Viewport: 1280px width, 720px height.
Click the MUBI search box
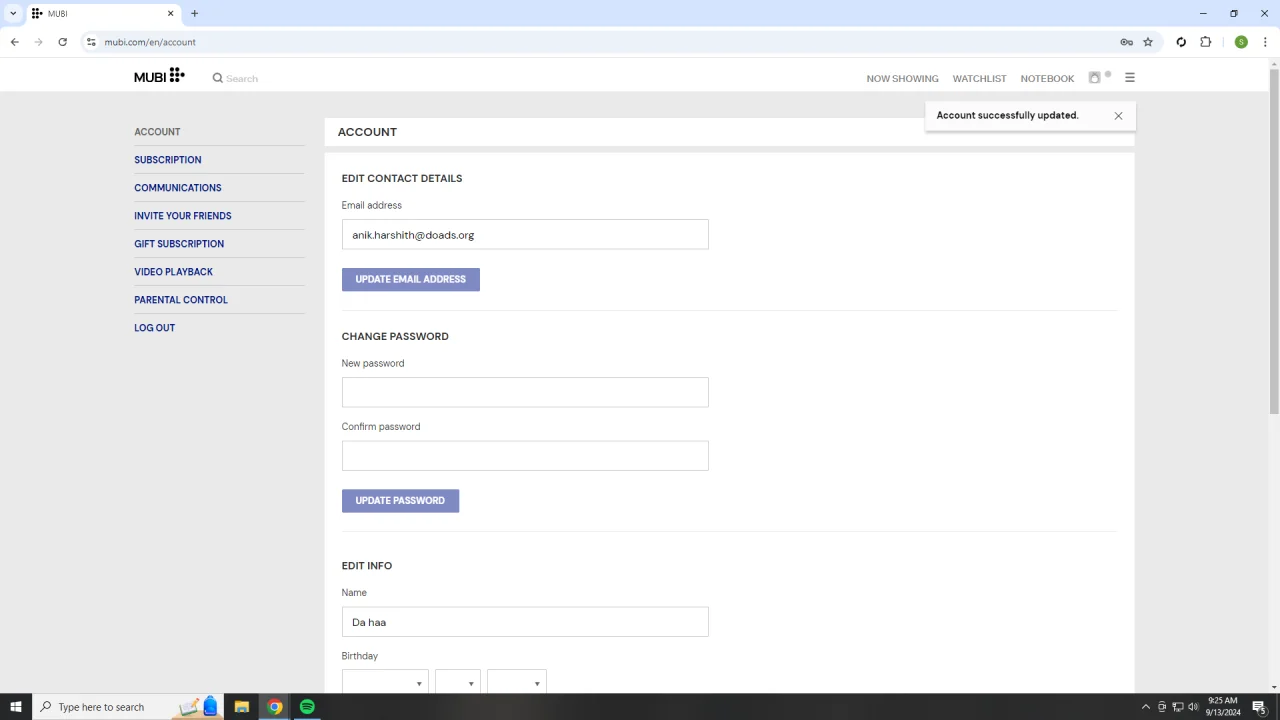click(x=242, y=78)
